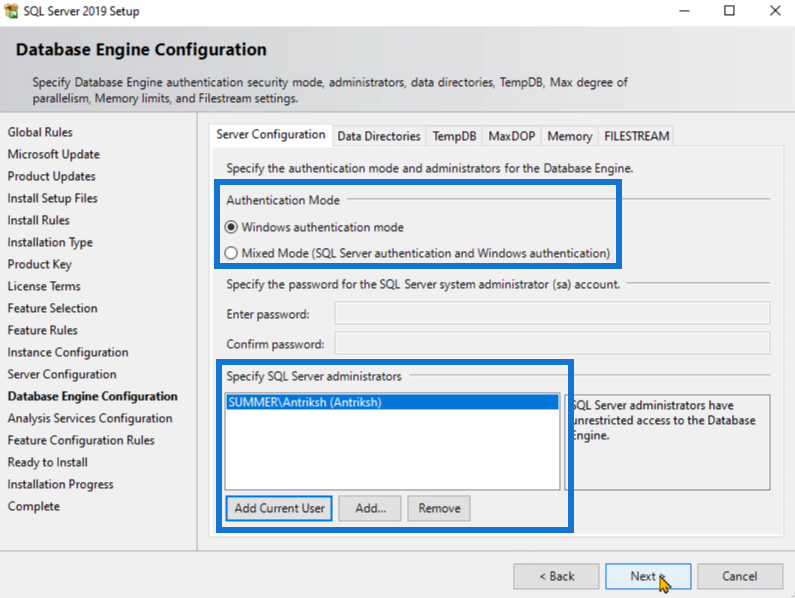The image size is (795, 598).
Task: Click Complete step in sidebar
Action: (33, 506)
